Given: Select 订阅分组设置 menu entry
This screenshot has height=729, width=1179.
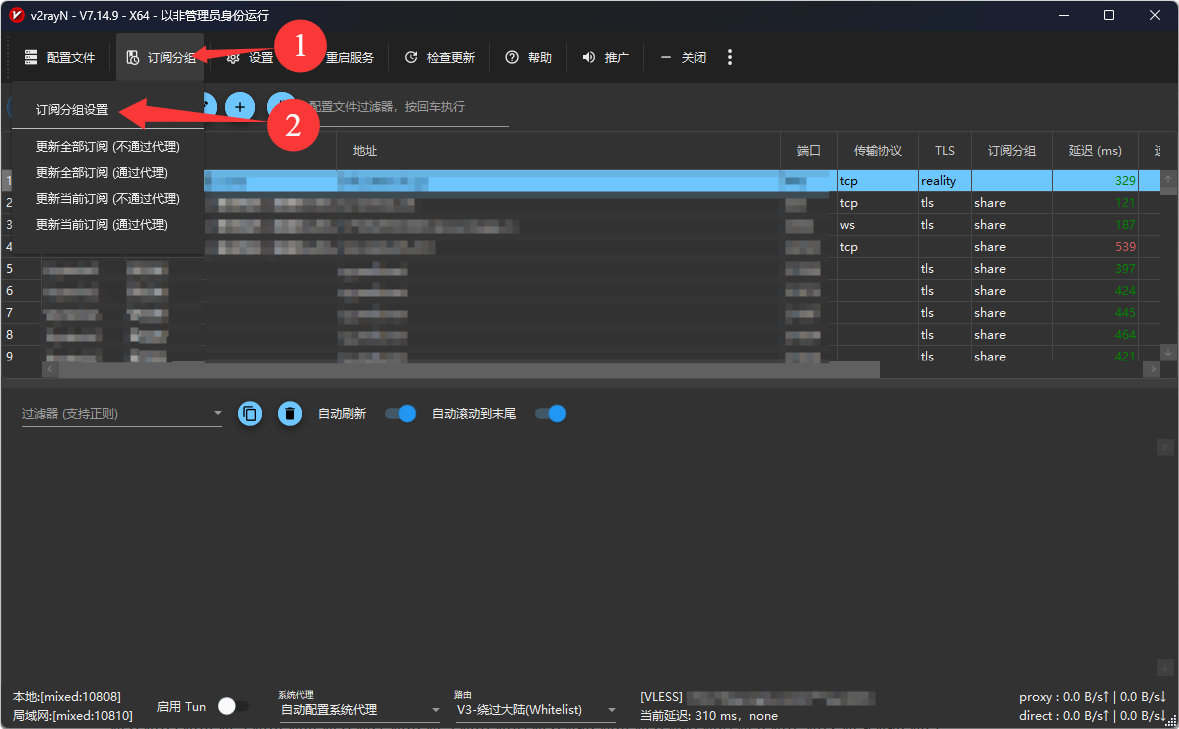Looking at the screenshot, I should click(72, 110).
